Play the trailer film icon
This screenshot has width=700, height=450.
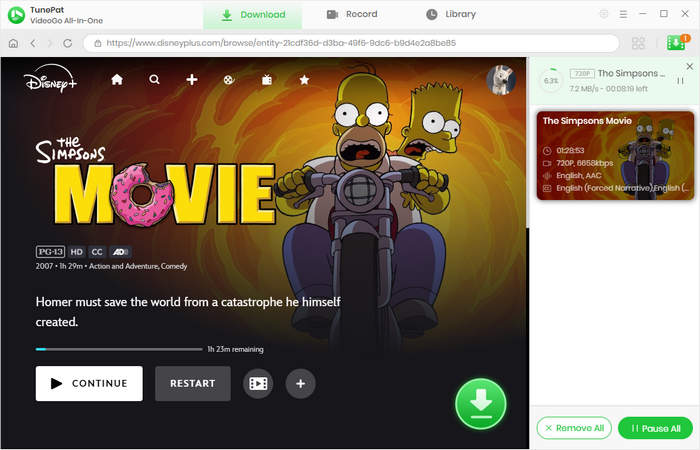258,383
